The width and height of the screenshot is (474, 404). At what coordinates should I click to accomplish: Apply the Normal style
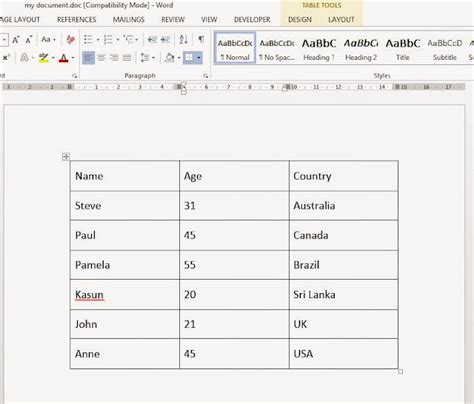click(235, 48)
